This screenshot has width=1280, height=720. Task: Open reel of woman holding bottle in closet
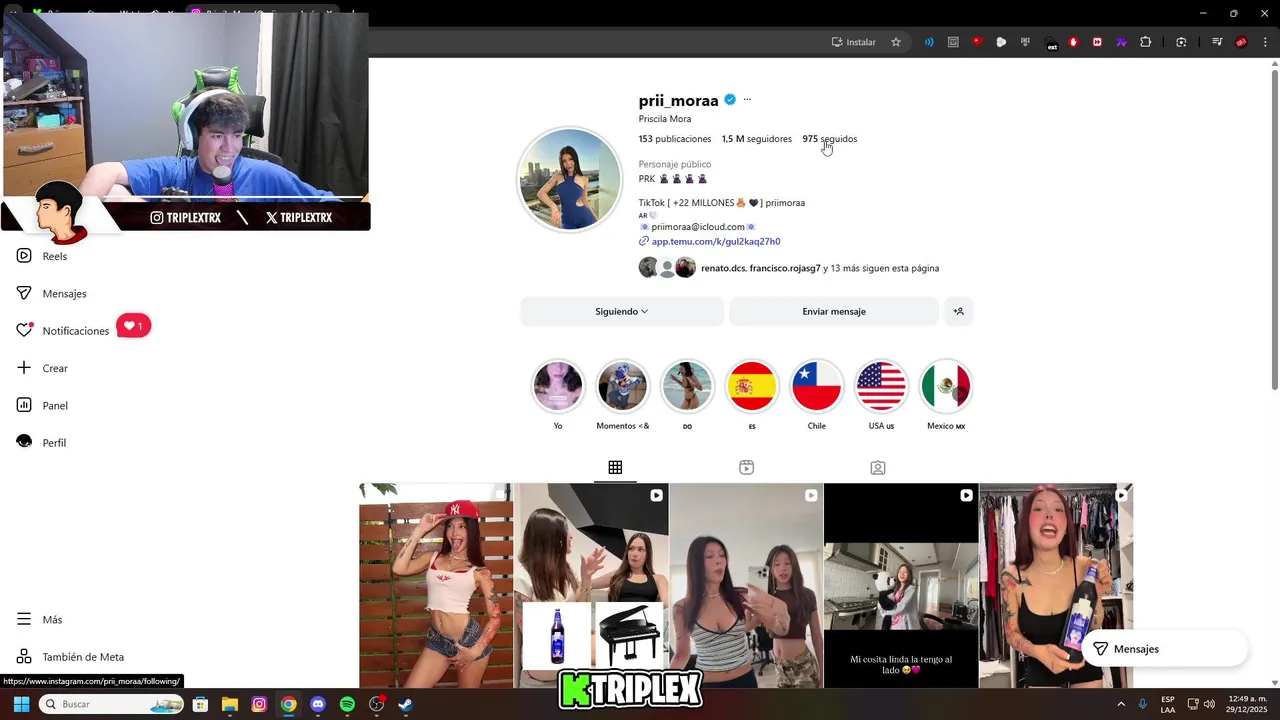(1056, 586)
